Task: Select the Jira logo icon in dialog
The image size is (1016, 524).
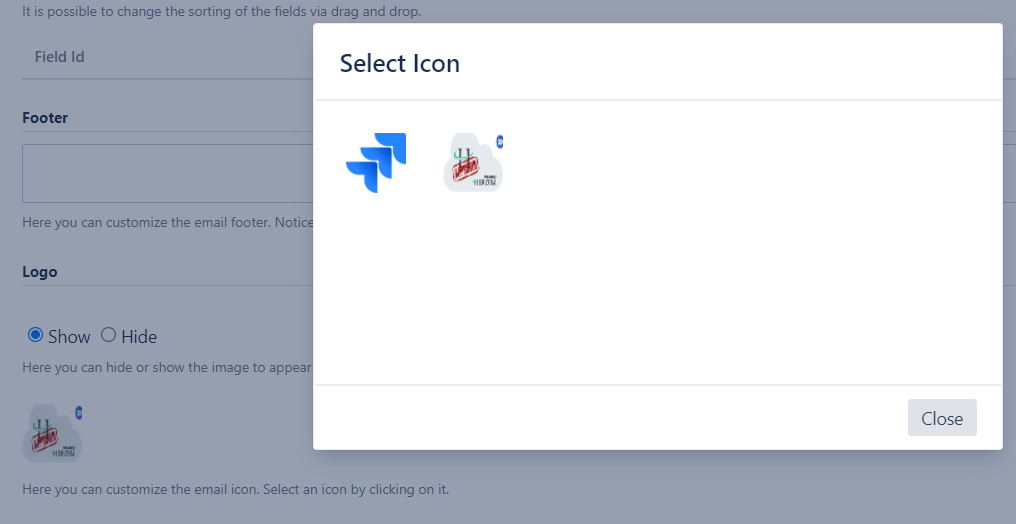Action: 376,162
